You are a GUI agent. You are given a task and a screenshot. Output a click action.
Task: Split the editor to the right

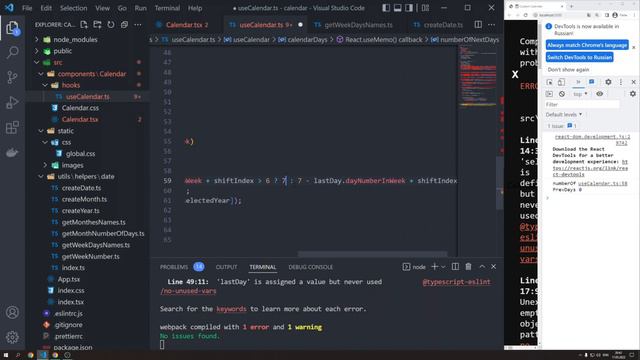point(478,24)
